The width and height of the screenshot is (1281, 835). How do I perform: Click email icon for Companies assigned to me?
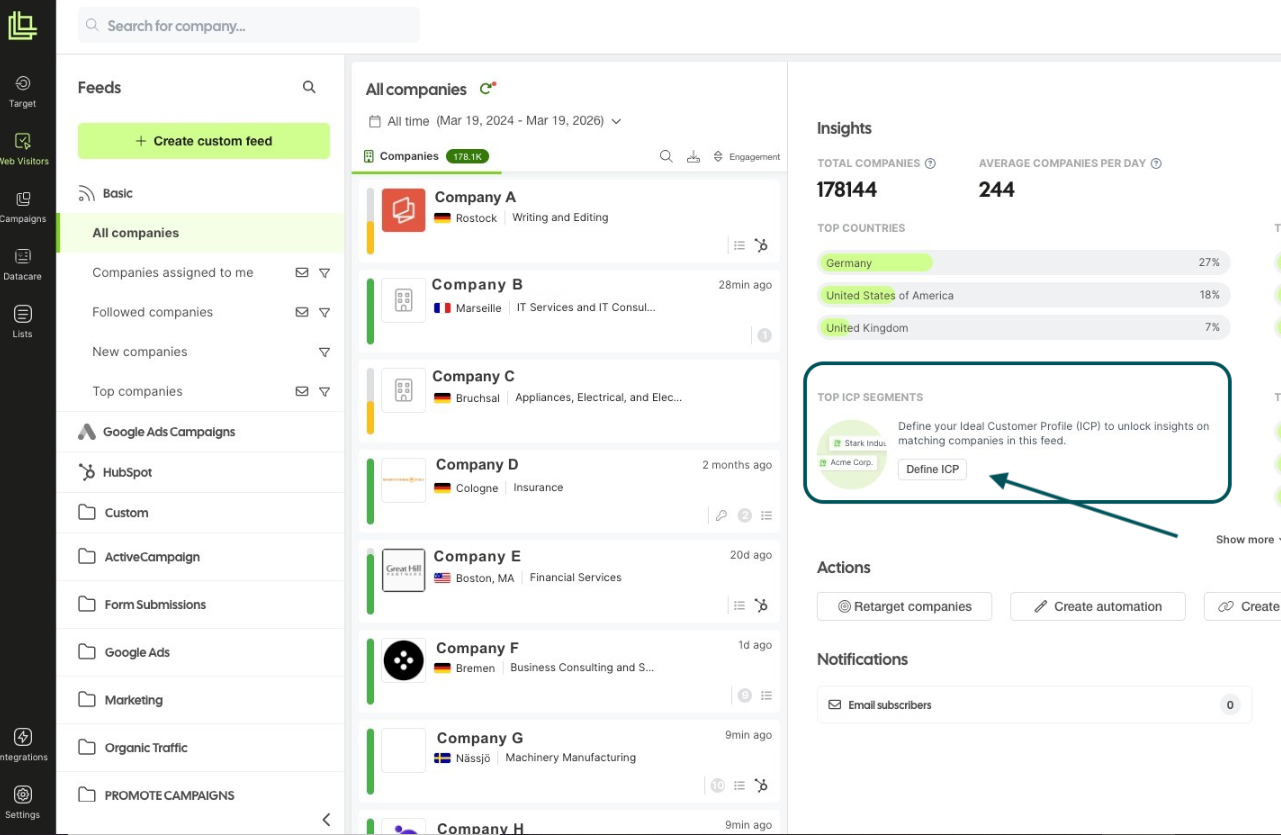(302, 272)
